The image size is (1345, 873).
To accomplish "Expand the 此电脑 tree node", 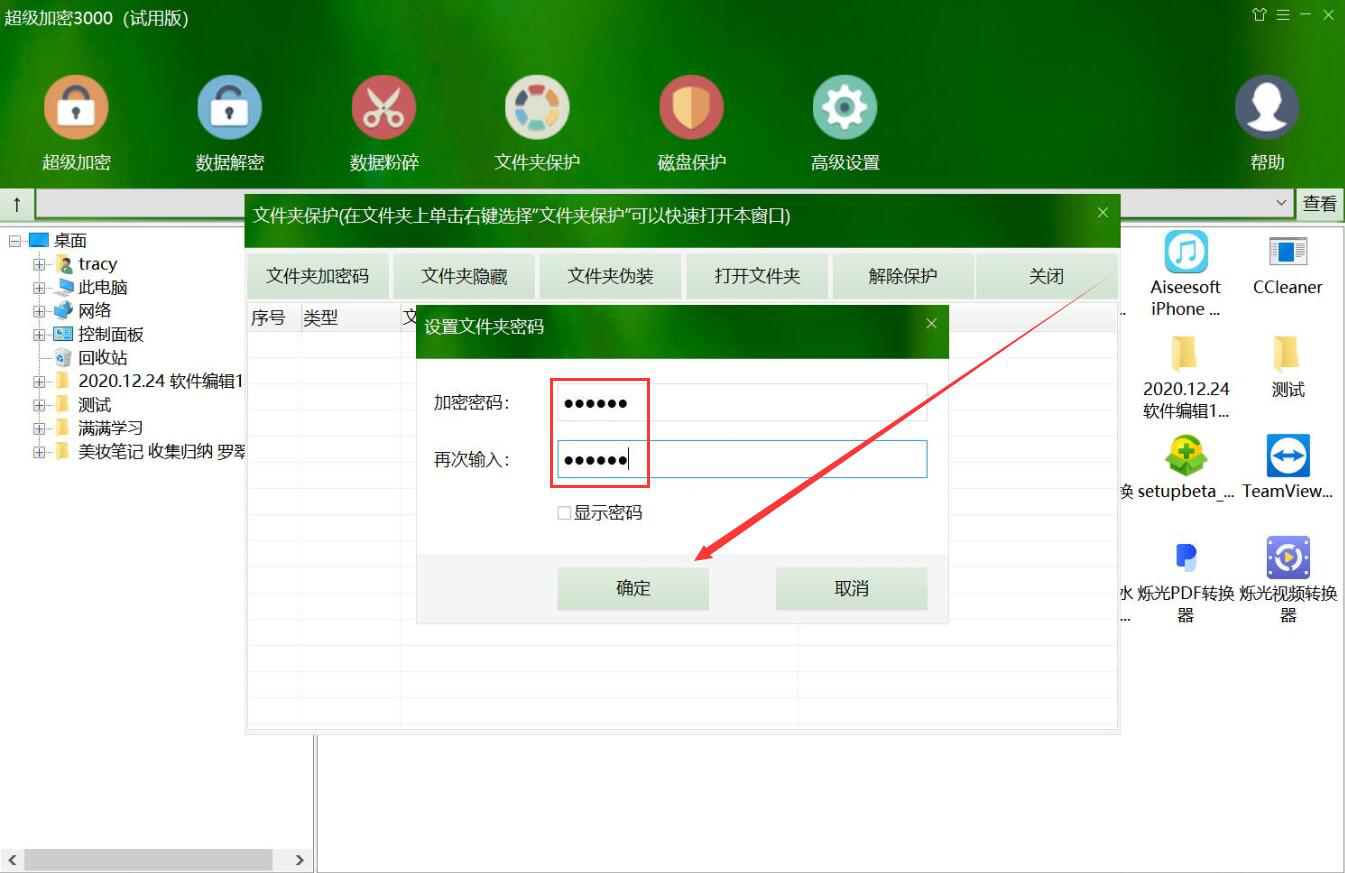I will point(39,288).
